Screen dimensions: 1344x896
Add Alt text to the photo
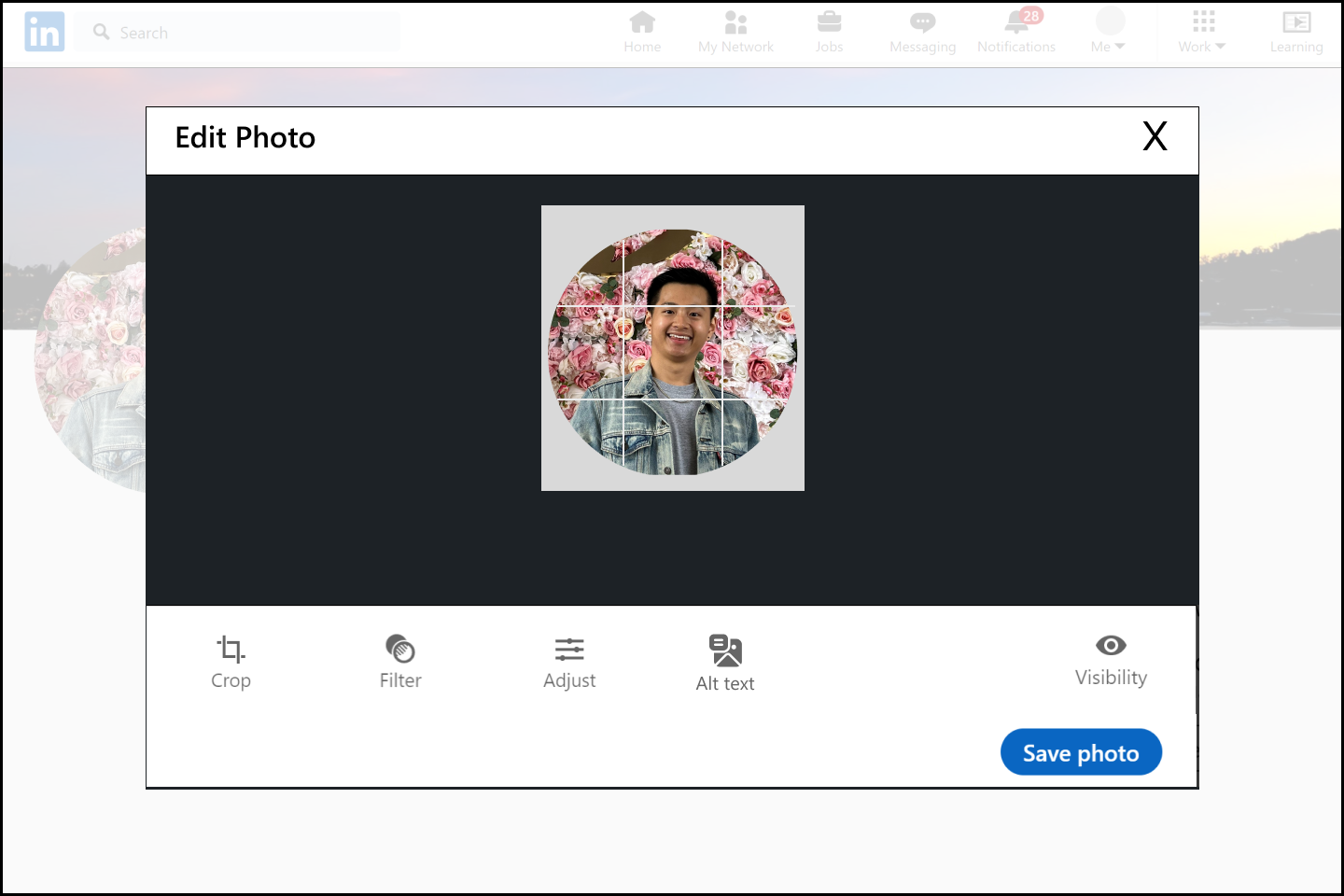725,664
